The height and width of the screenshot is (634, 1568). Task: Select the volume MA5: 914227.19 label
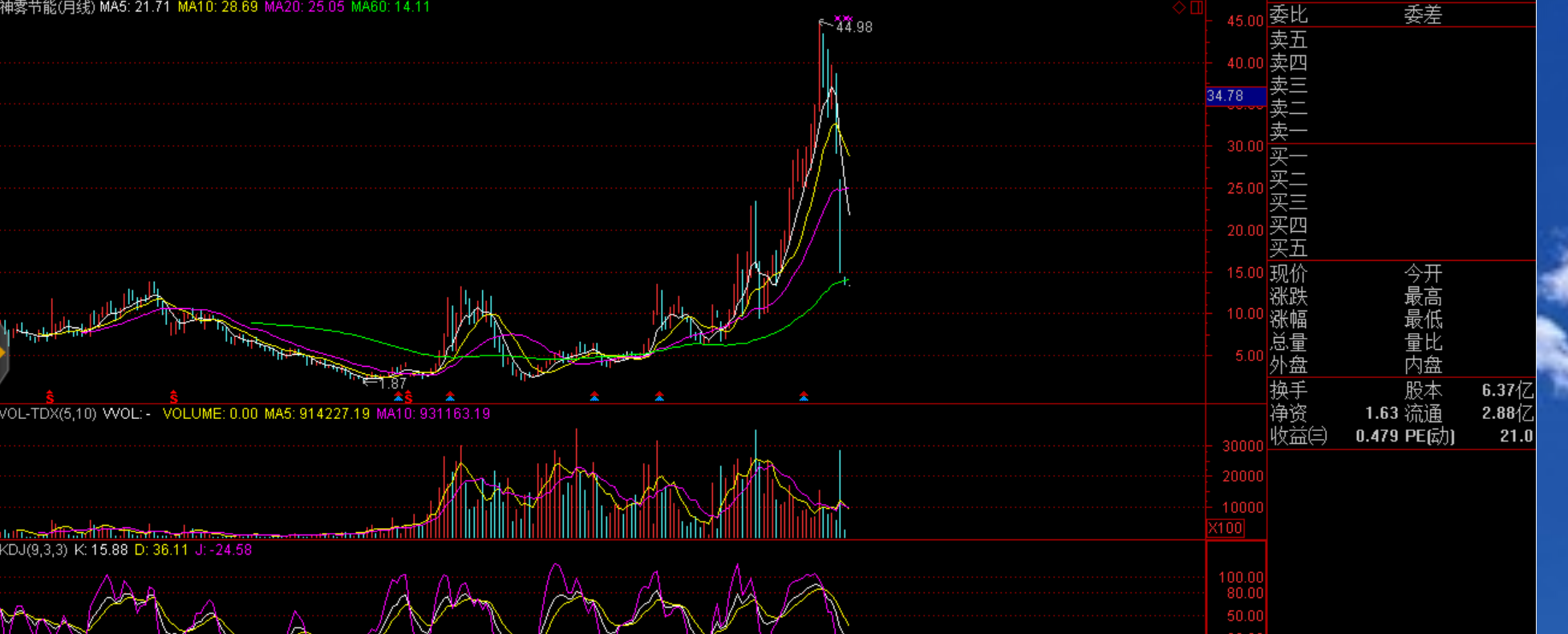click(317, 414)
